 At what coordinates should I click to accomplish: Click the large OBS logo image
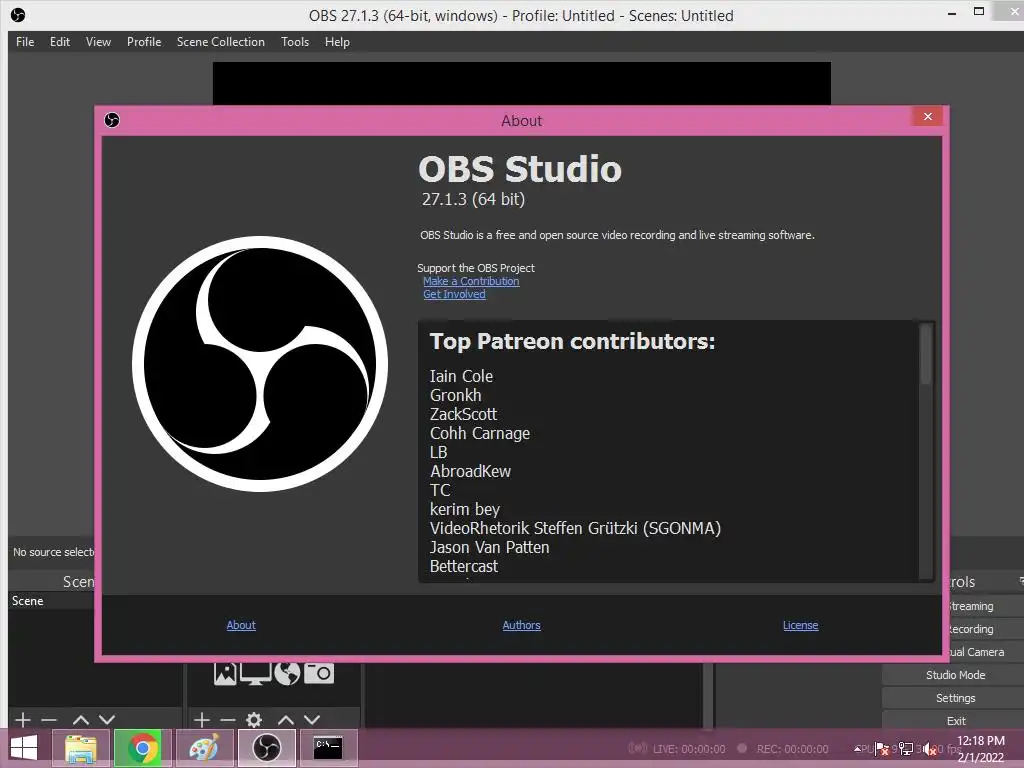point(260,364)
